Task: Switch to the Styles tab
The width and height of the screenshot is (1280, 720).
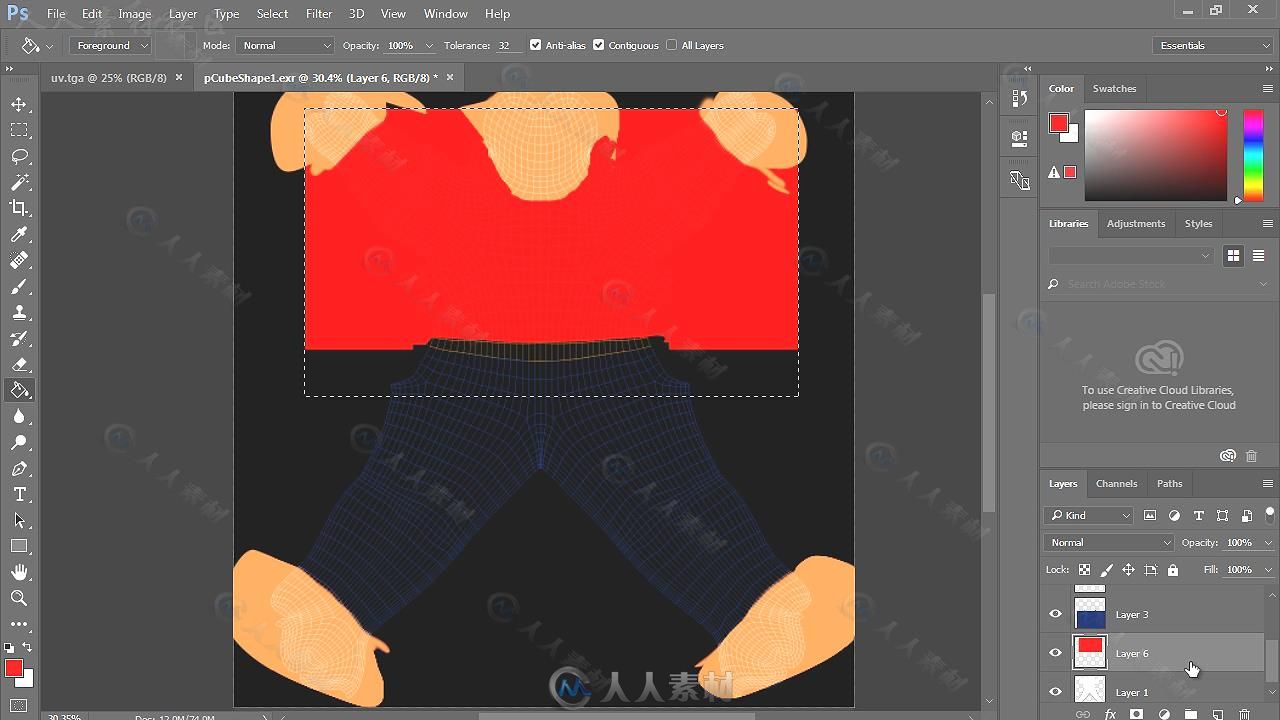Action: click(1198, 224)
